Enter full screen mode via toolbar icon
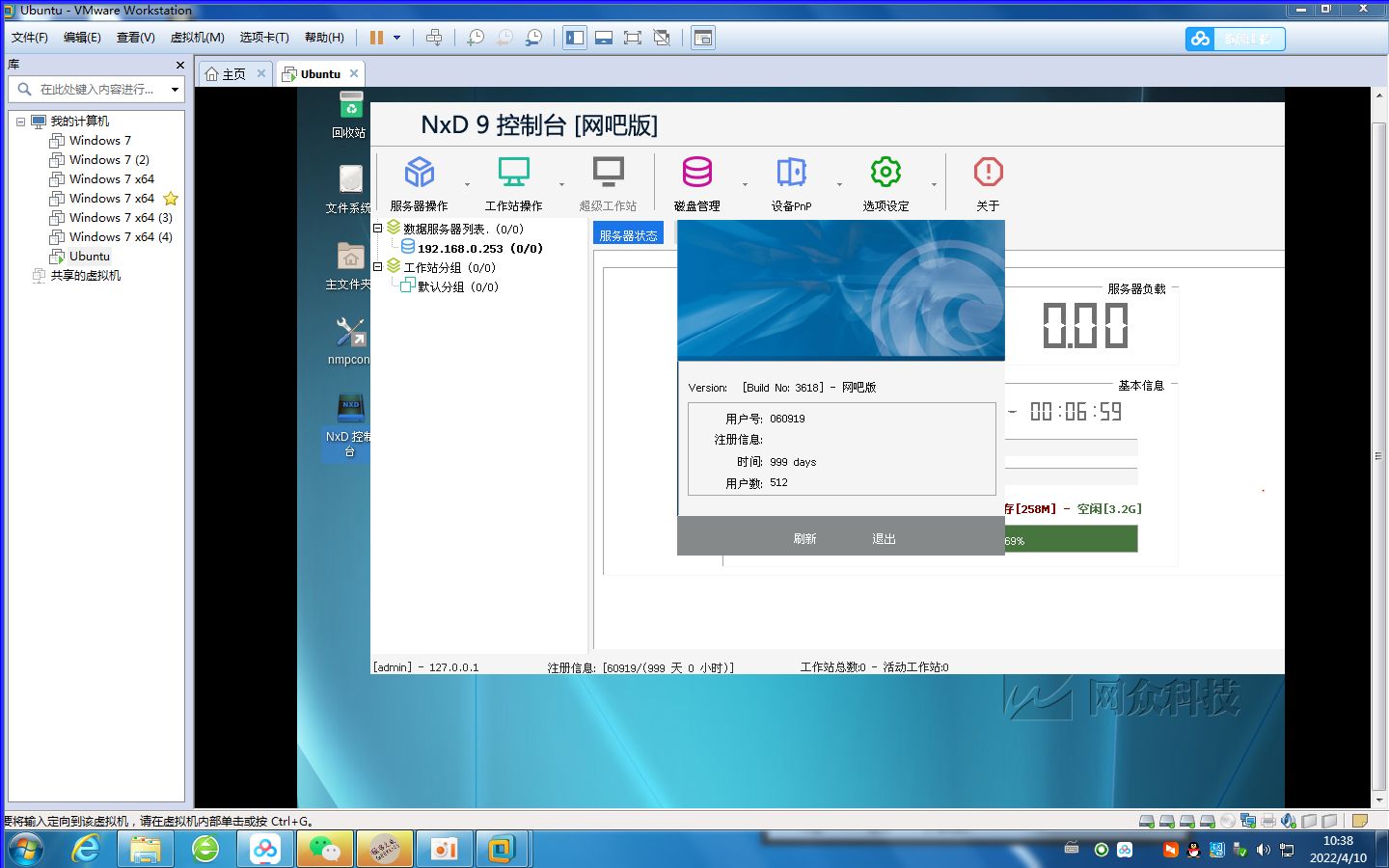The width and height of the screenshot is (1389, 868). point(633,38)
